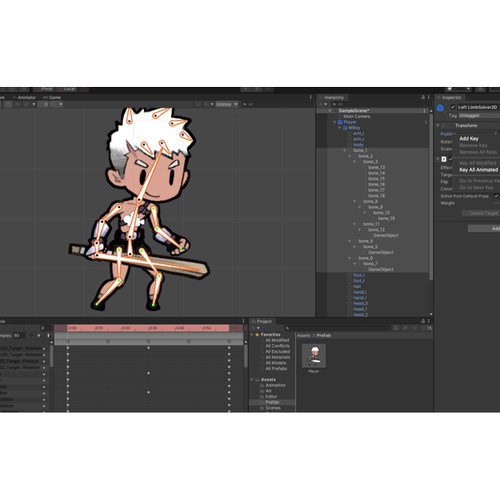
Task: Toggle the Pivot handle position button
Action: (x=45, y=89)
